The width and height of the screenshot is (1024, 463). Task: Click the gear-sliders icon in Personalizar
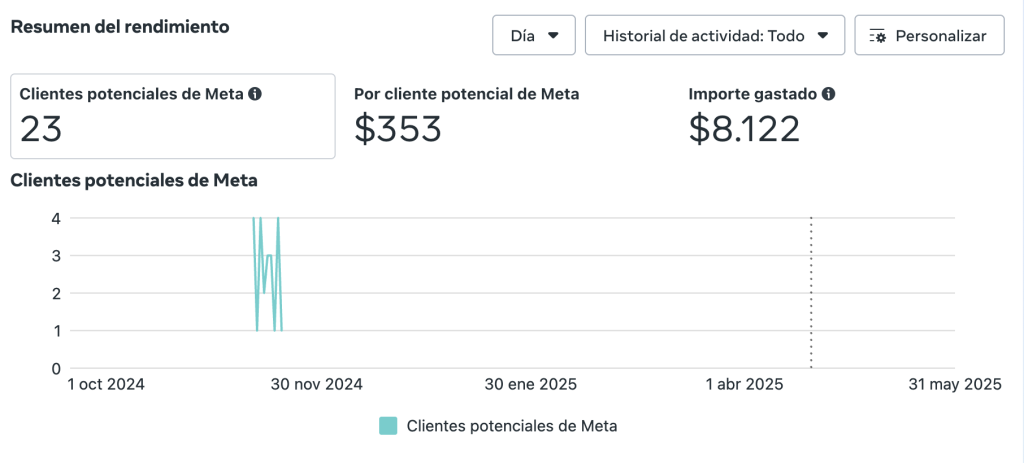(878, 36)
